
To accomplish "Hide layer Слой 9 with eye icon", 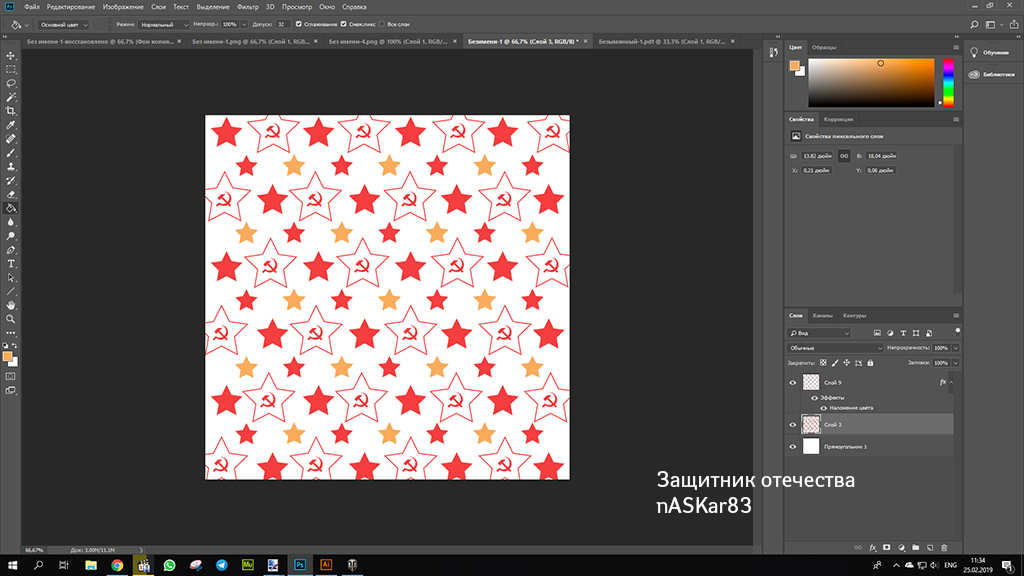I will point(793,382).
